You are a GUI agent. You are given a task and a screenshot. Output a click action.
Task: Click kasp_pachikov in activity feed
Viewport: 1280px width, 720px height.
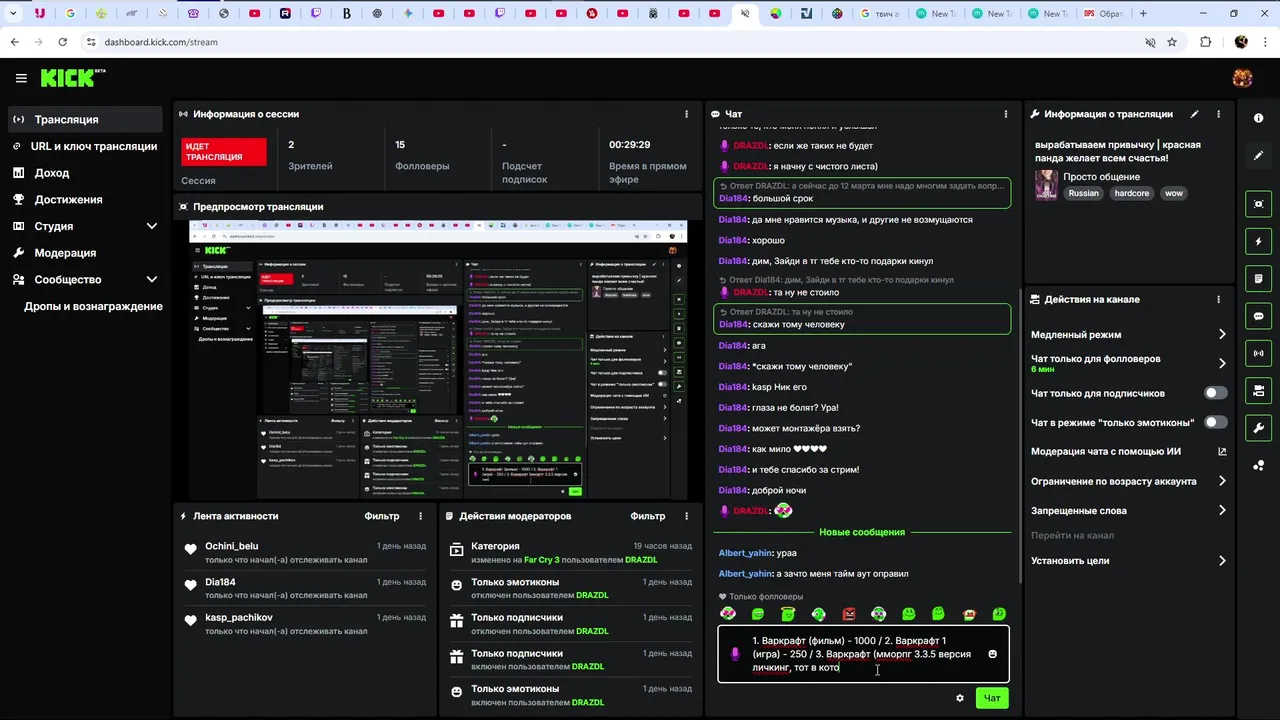pyautogui.click(x=239, y=617)
